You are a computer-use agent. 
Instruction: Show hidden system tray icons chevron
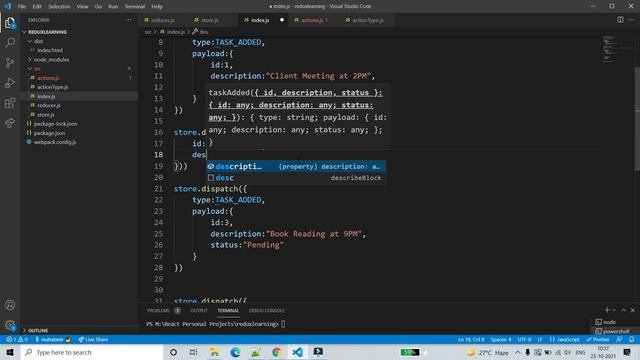click(x=518, y=352)
